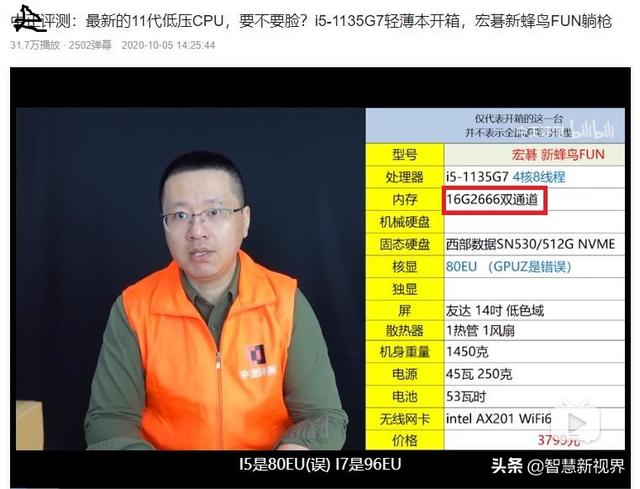Click the 友达 14吋 低色域 cell

(x=534, y=311)
